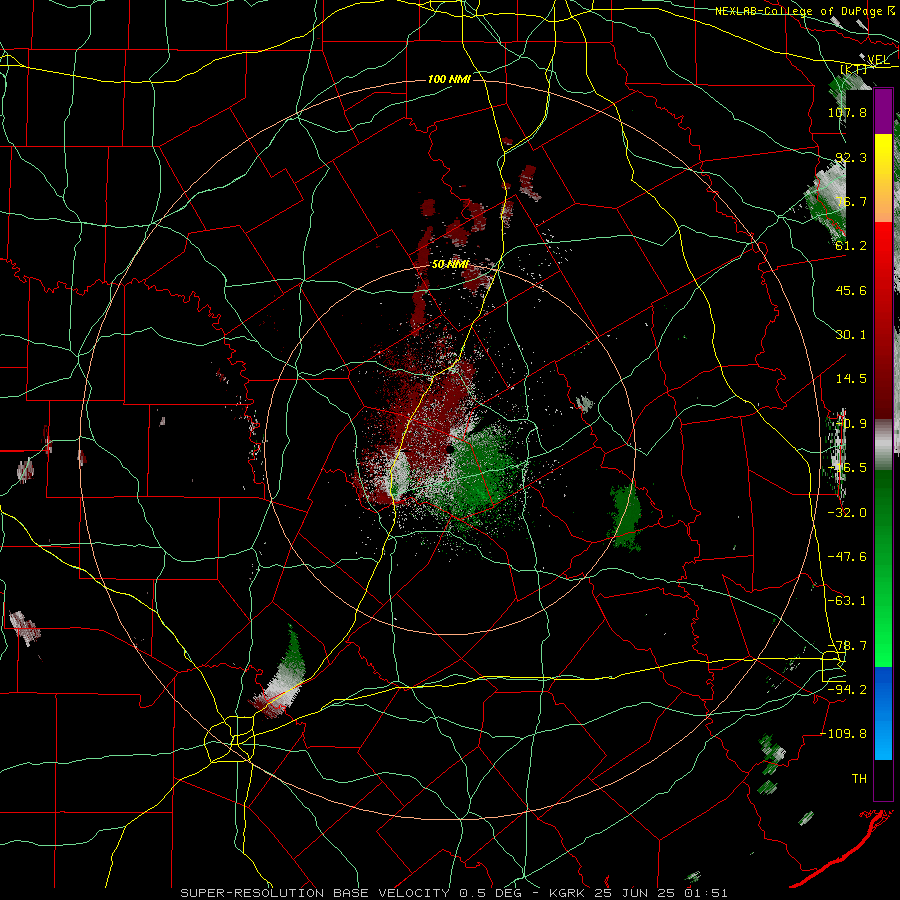Select the -47.6 velocity scale value

(x=847, y=557)
